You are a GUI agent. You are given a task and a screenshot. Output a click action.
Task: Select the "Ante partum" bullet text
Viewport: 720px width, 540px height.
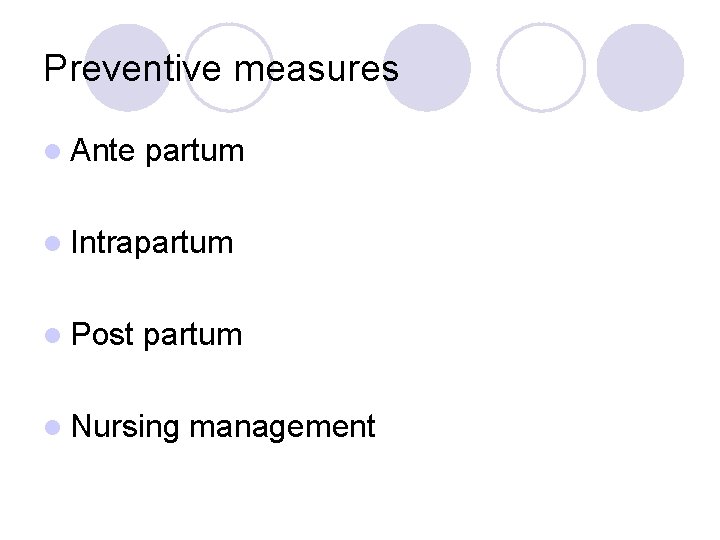click(x=158, y=151)
